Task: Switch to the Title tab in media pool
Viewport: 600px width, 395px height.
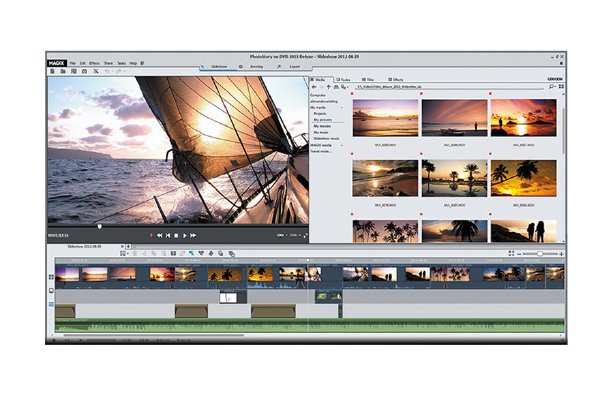Action: tap(368, 80)
